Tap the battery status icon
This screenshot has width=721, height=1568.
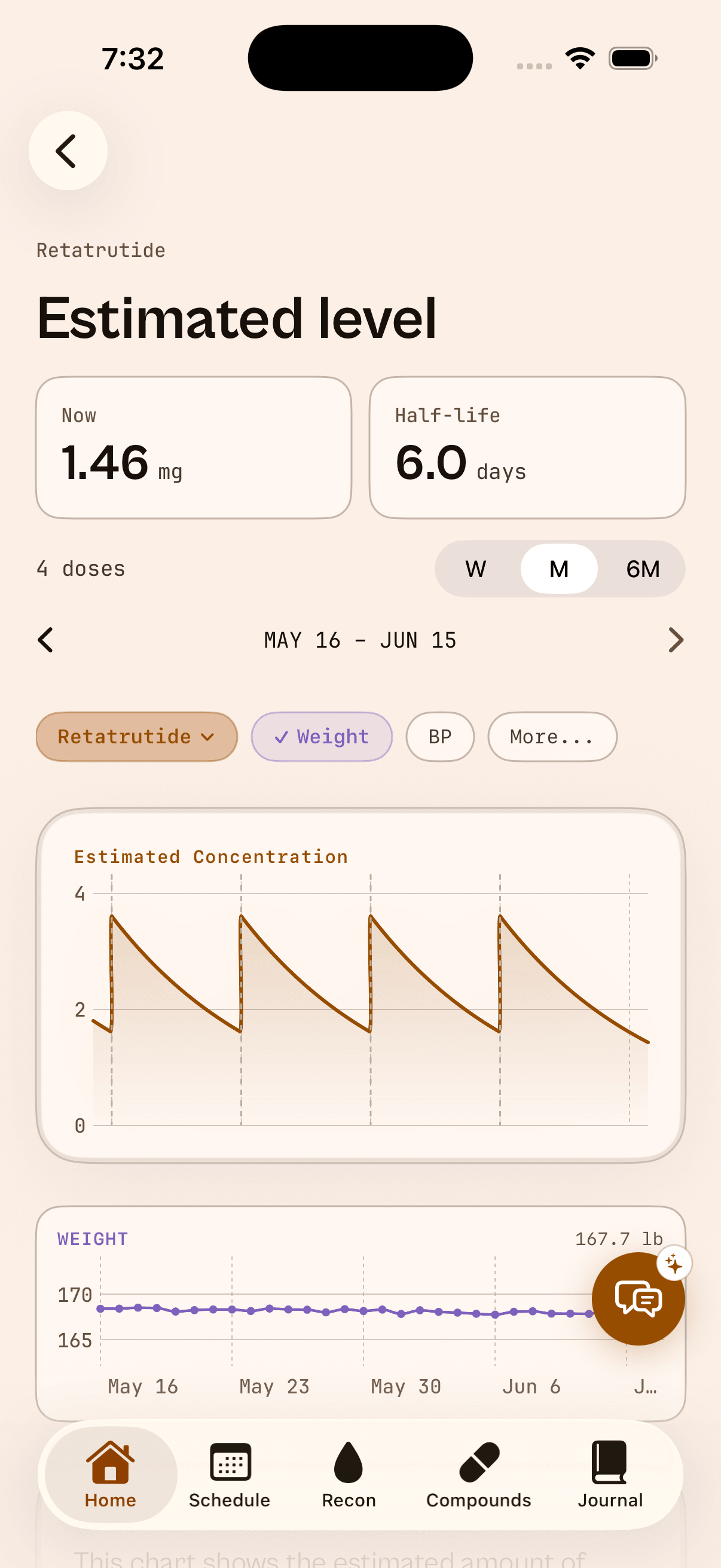(x=633, y=59)
